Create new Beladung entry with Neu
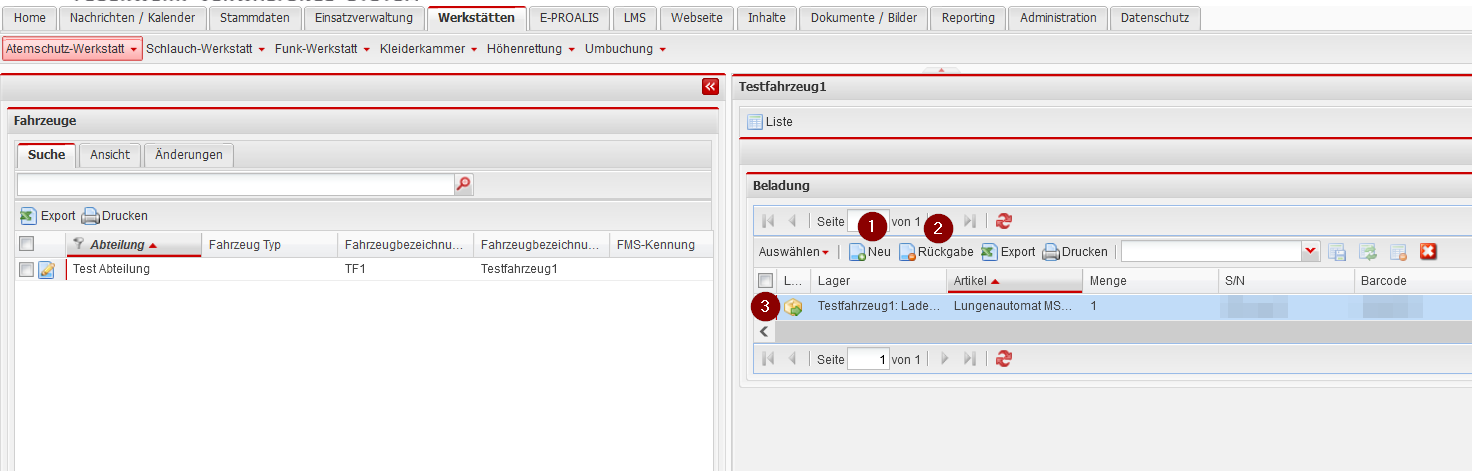Screen dimensions: 1472x471 [x=869, y=252]
